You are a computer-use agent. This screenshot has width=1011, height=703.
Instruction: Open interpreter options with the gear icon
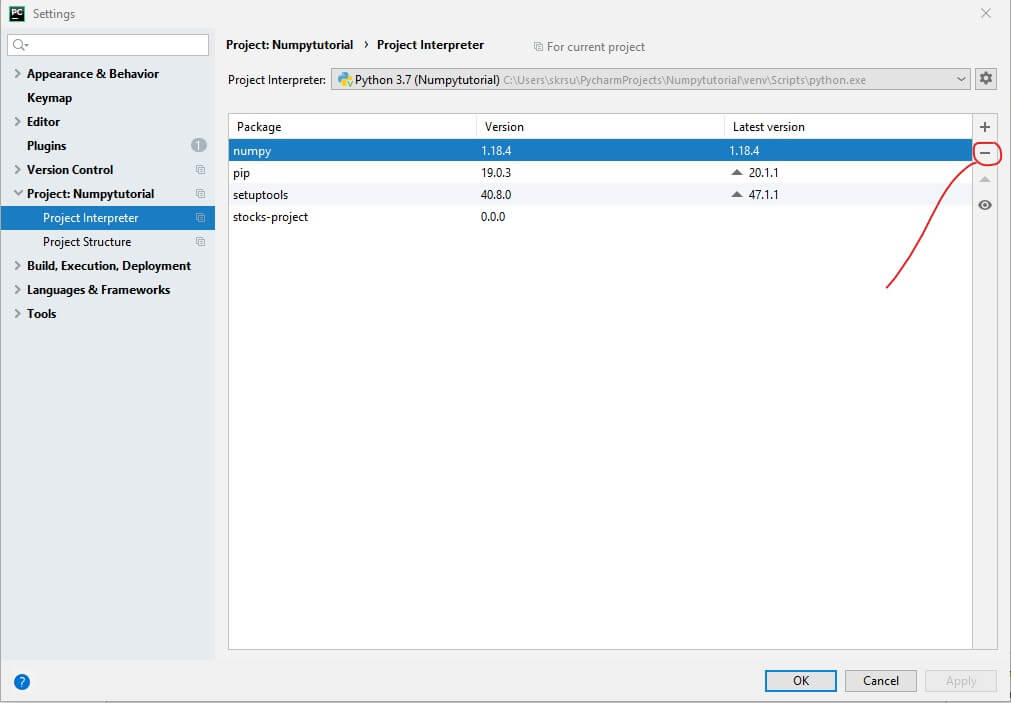[x=986, y=78]
